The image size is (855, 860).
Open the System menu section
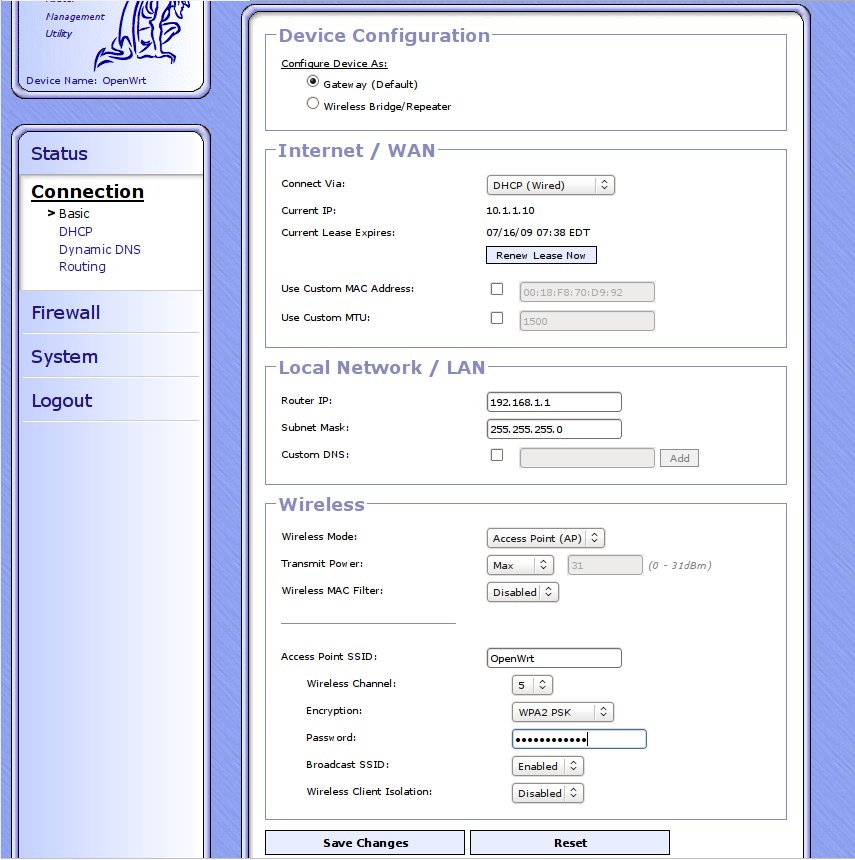click(65, 357)
